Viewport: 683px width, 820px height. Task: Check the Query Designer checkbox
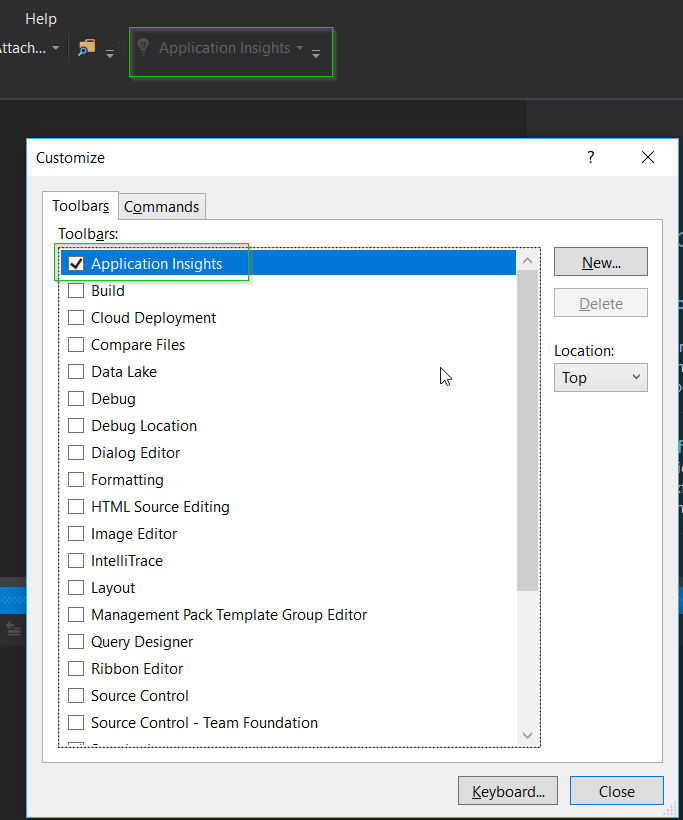pyautogui.click(x=76, y=642)
